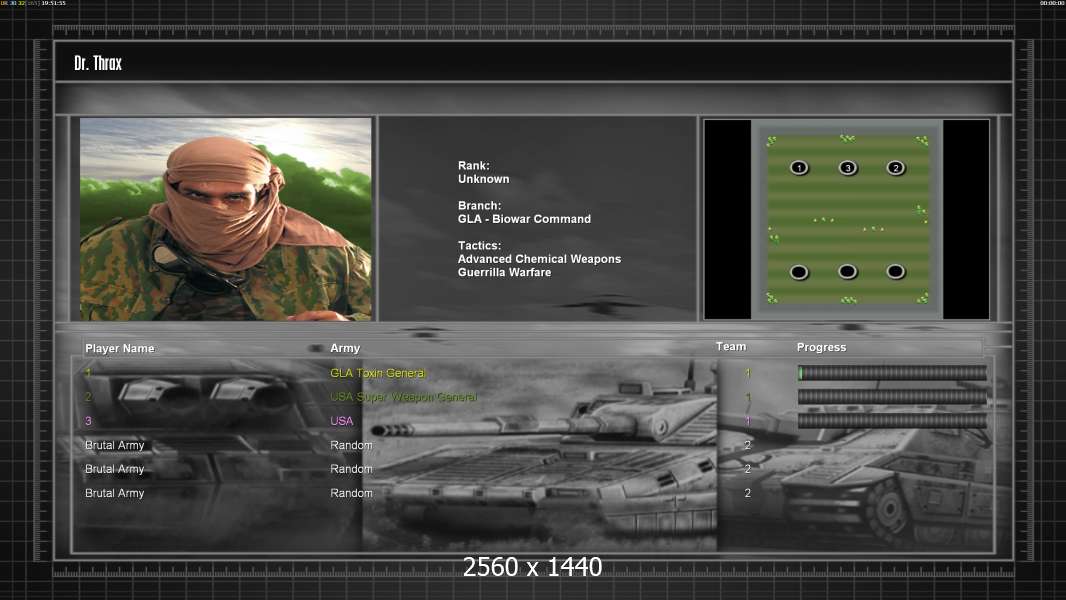Click the first Brutal Army player name
The image size is (1066, 600).
coord(114,446)
